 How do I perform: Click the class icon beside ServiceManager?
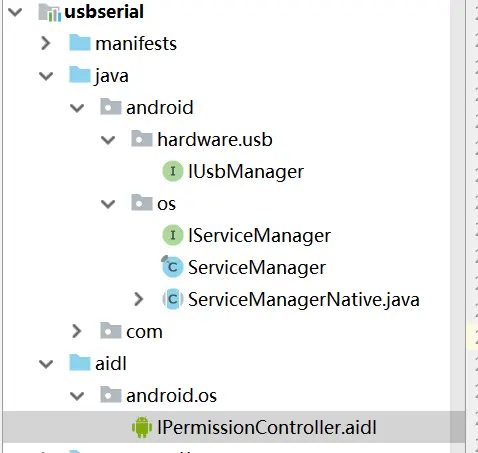click(172, 266)
